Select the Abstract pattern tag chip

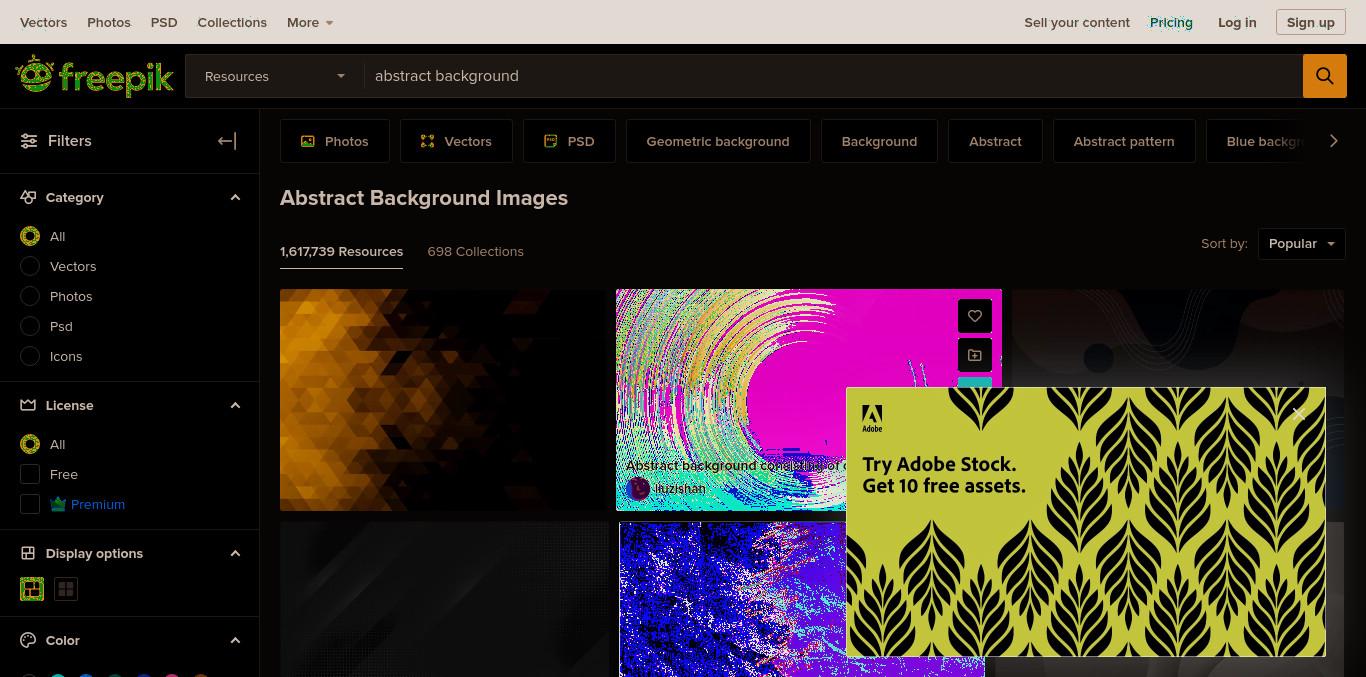1124,141
